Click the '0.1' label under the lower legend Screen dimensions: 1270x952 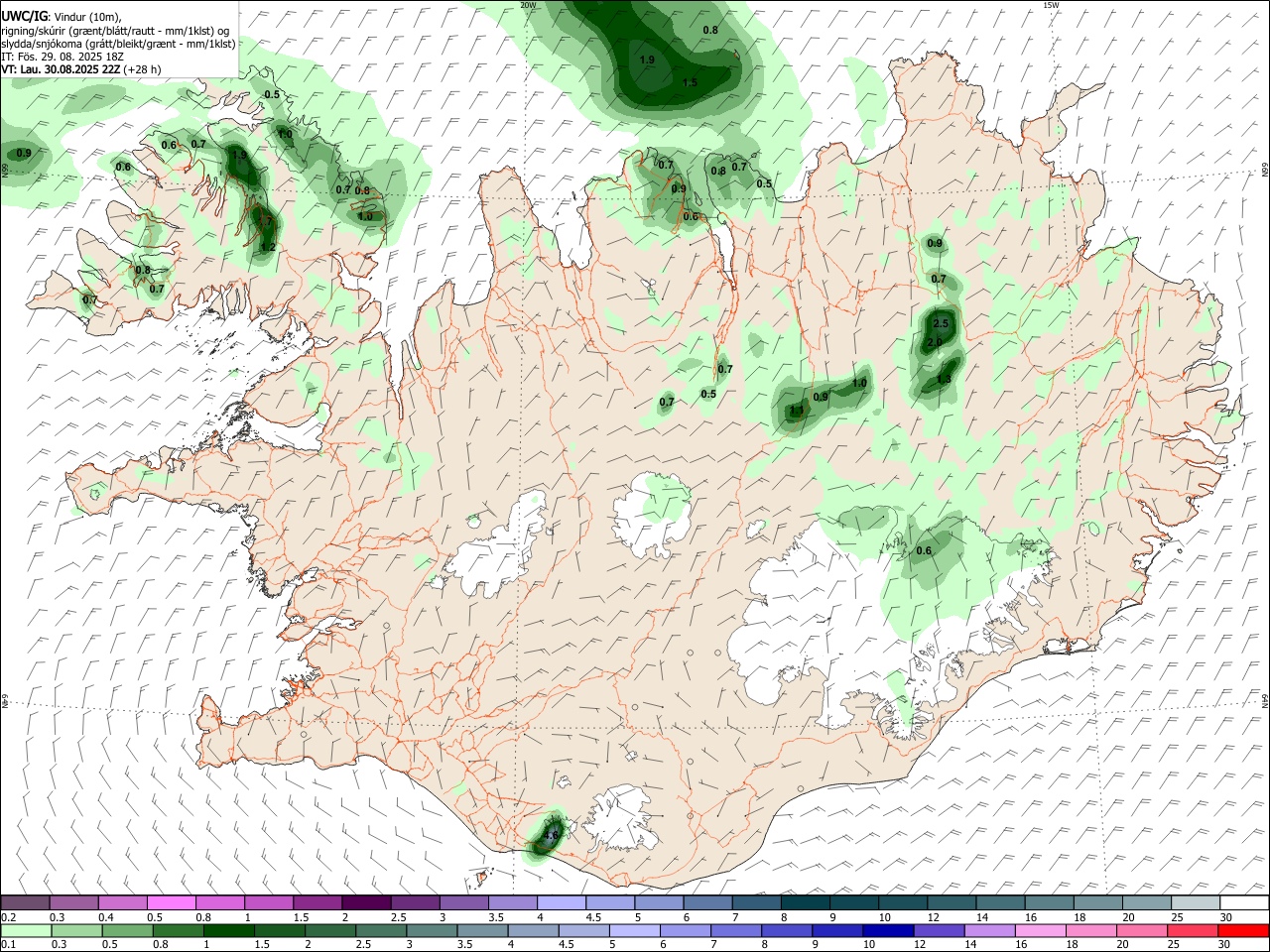tap(8, 945)
